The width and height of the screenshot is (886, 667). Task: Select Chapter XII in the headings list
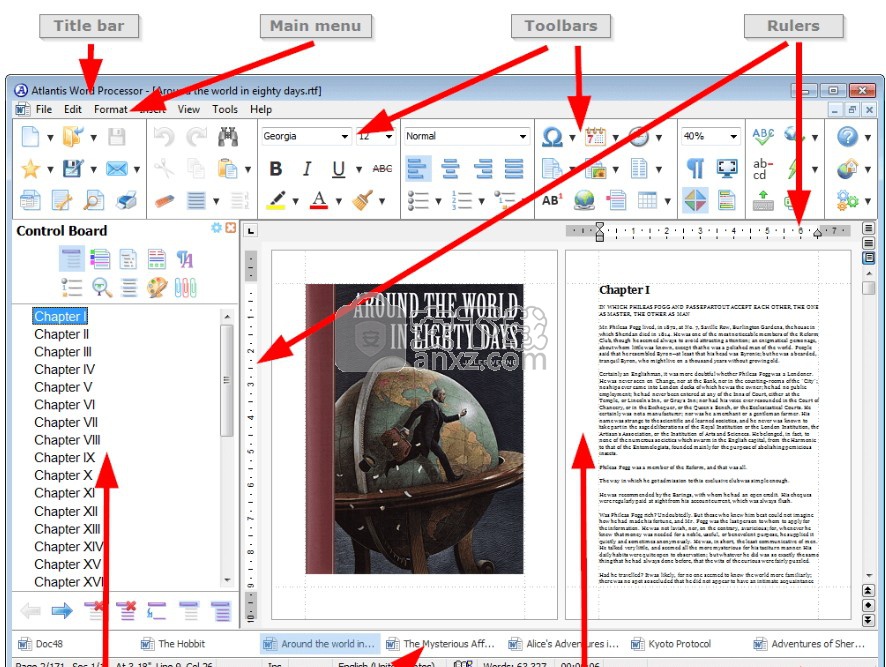(x=66, y=511)
